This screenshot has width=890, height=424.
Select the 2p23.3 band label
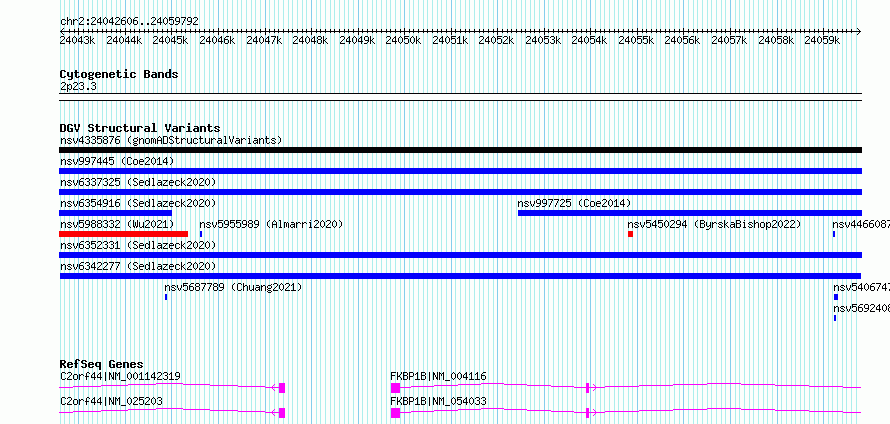click(x=78, y=86)
